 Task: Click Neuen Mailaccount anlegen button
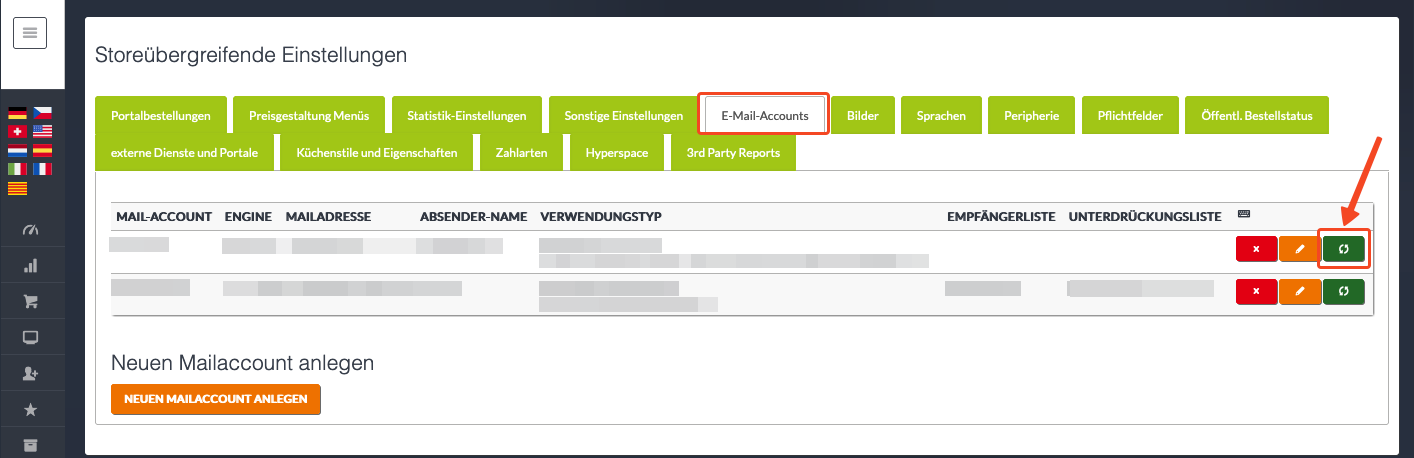pyautogui.click(x=216, y=399)
